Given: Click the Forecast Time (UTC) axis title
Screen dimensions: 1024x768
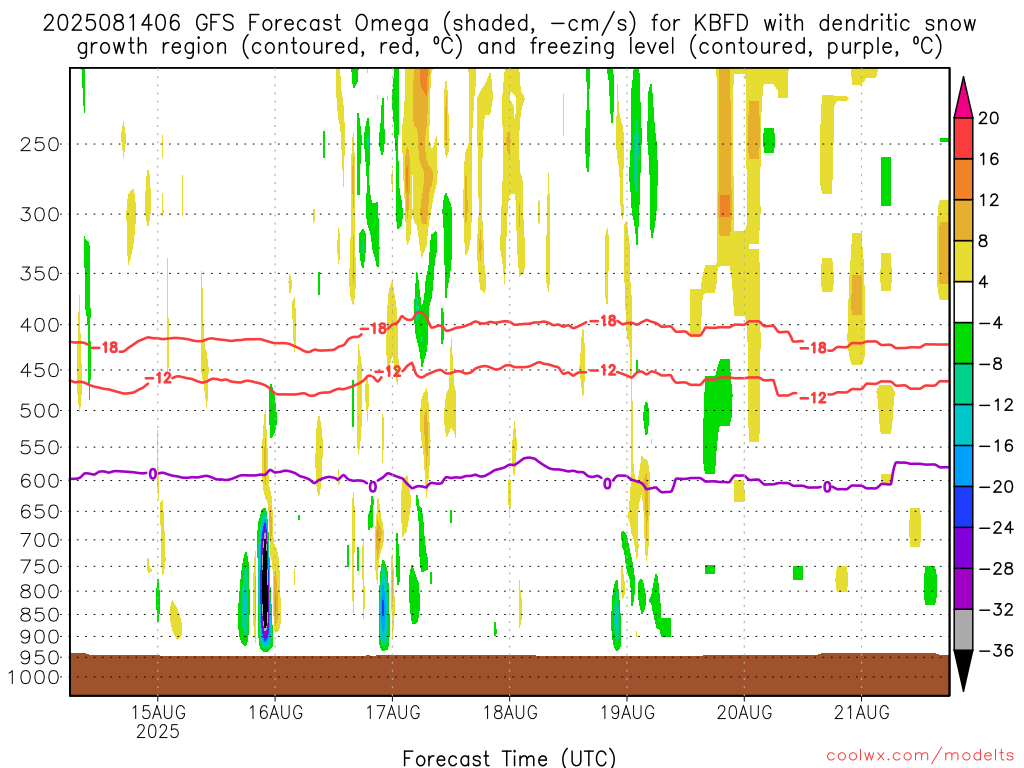Looking at the screenshot, I should [x=509, y=758].
